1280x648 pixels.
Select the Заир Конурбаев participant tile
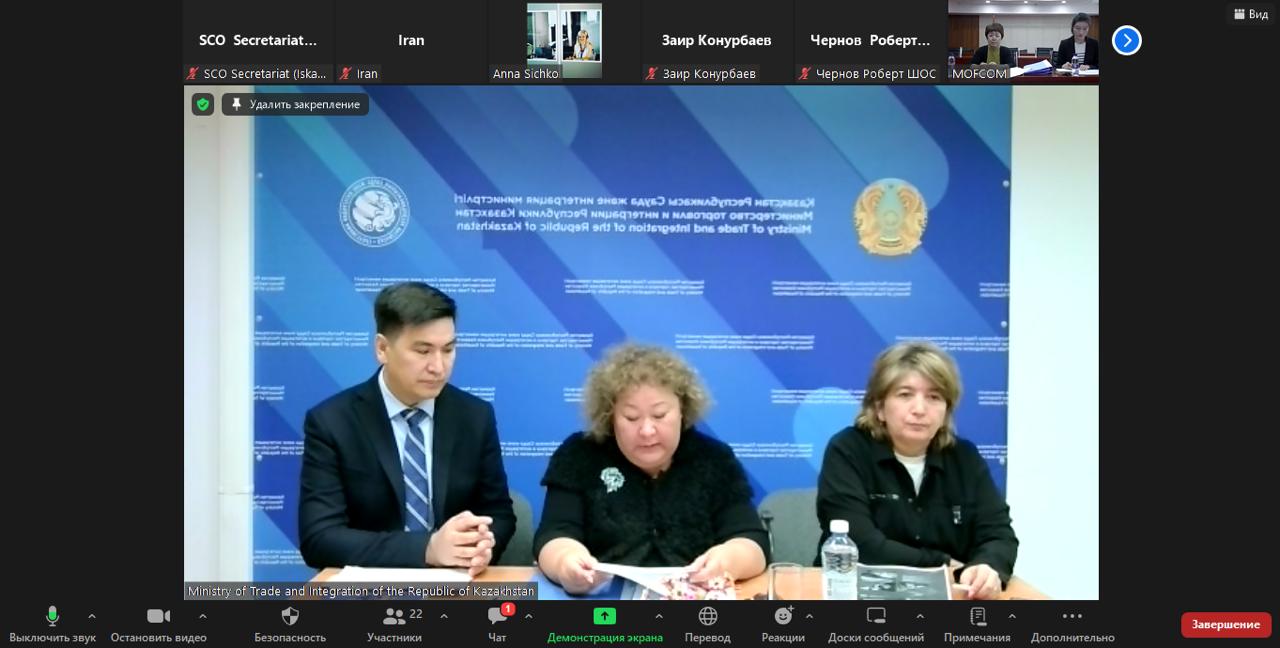point(717,41)
